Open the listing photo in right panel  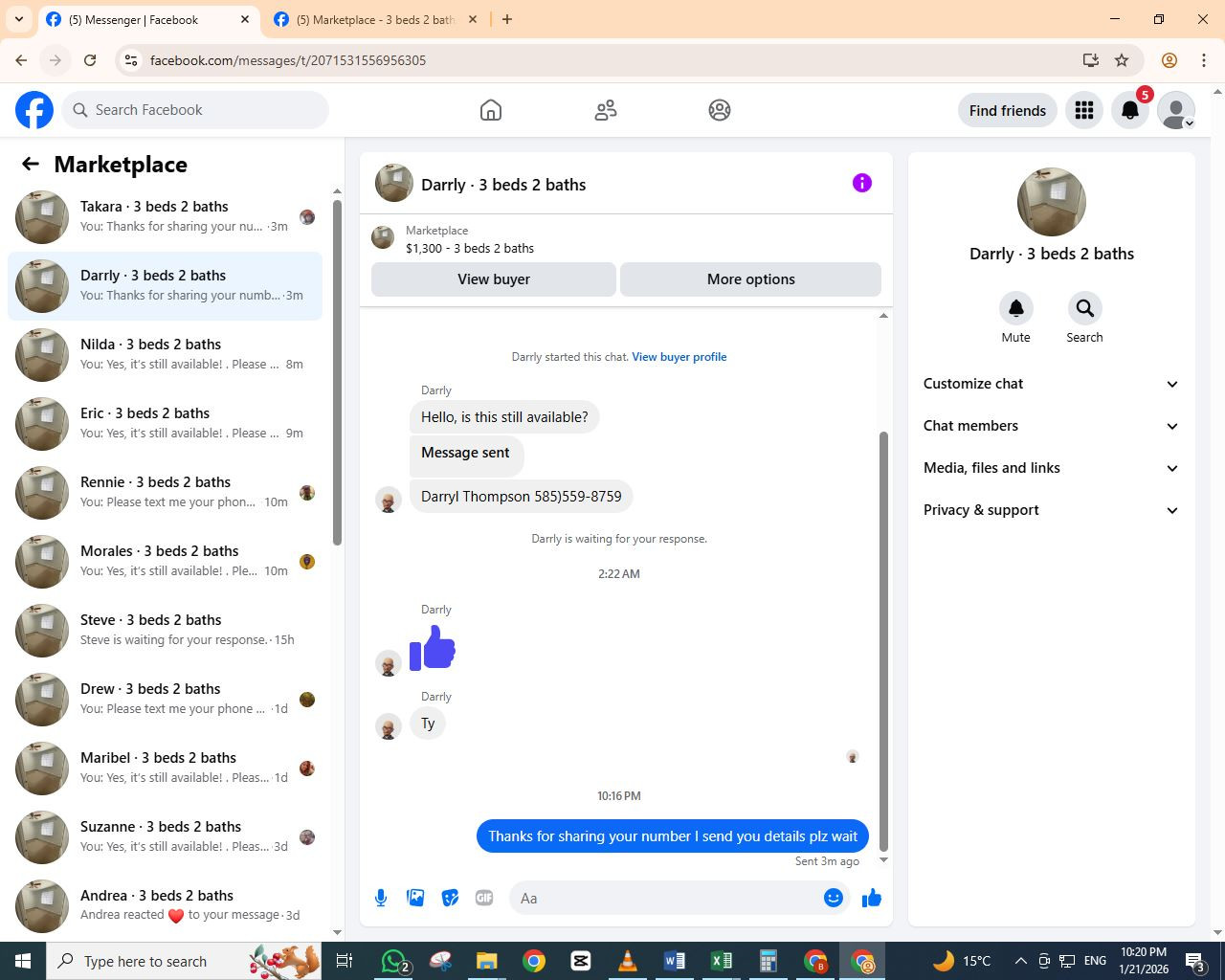click(x=1052, y=202)
